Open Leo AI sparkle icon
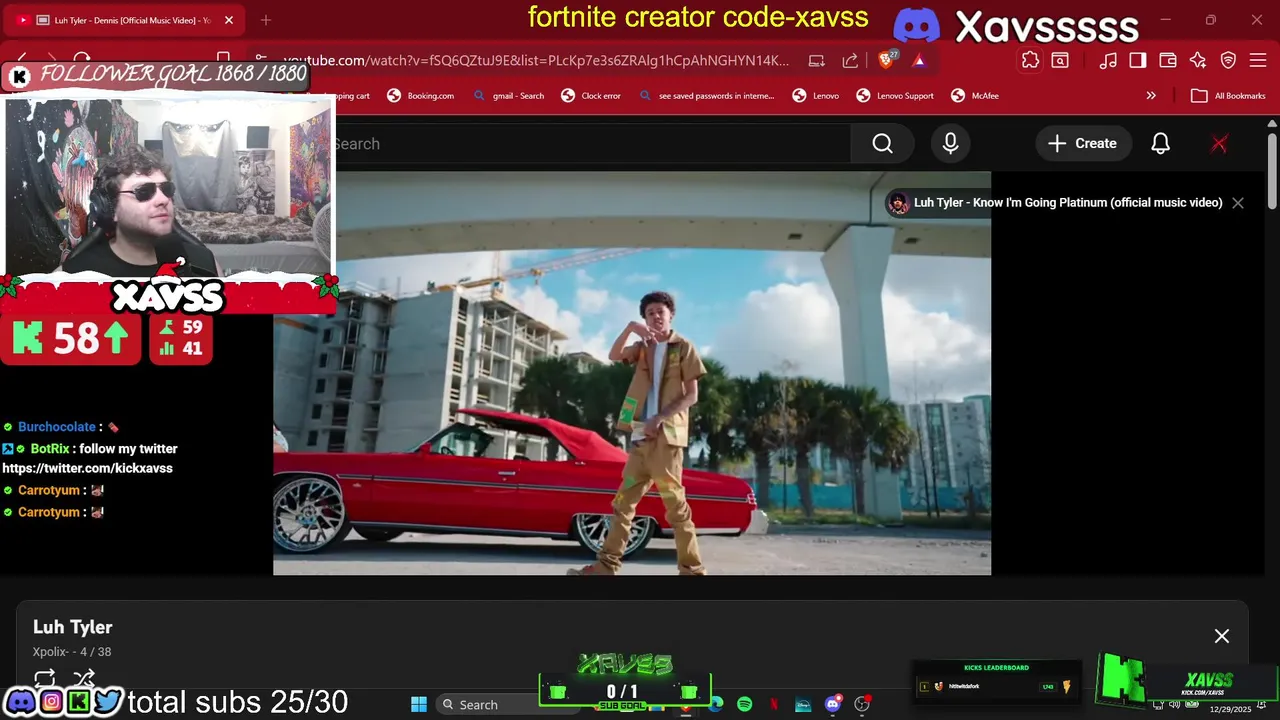Image resolution: width=1280 pixels, height=720 pixels. [1198, 60]
